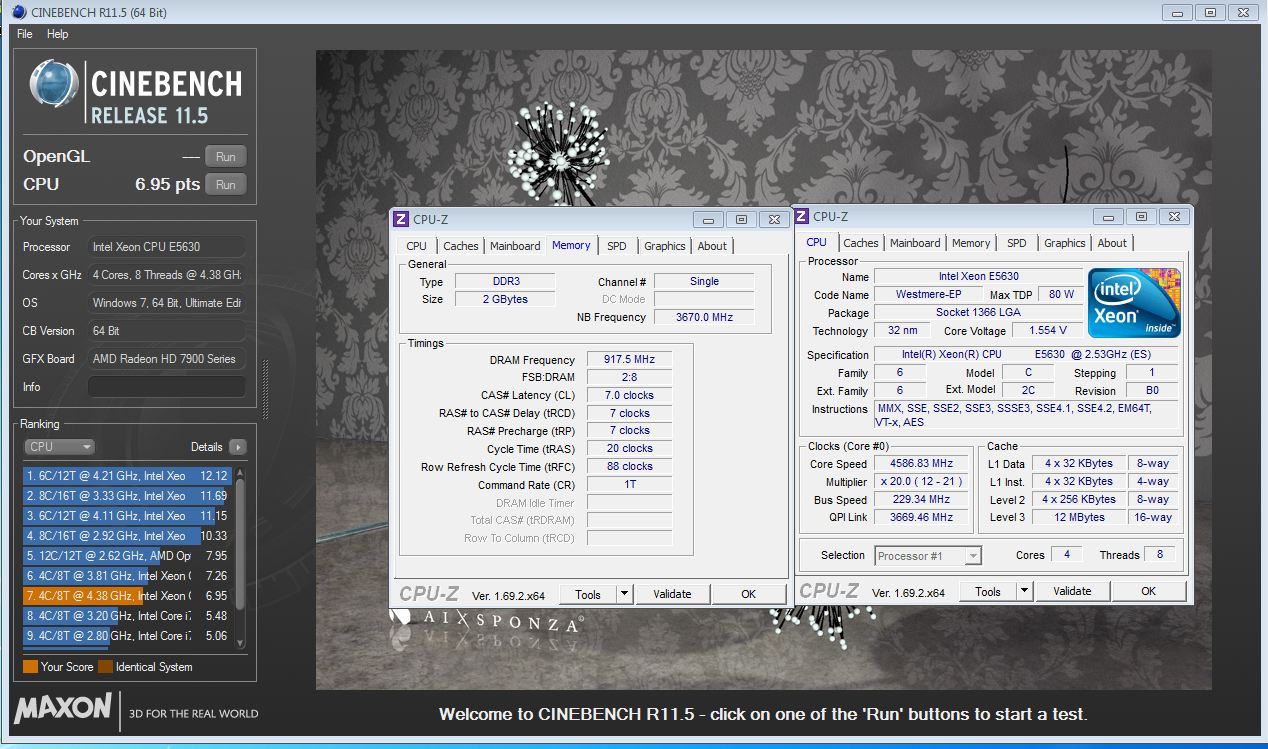The height and width of the screenshot is (749, 1268).
Task: Select highlighted ranking entry 4C/8T @ 4.38 GHz
Action: coord(128,596)
